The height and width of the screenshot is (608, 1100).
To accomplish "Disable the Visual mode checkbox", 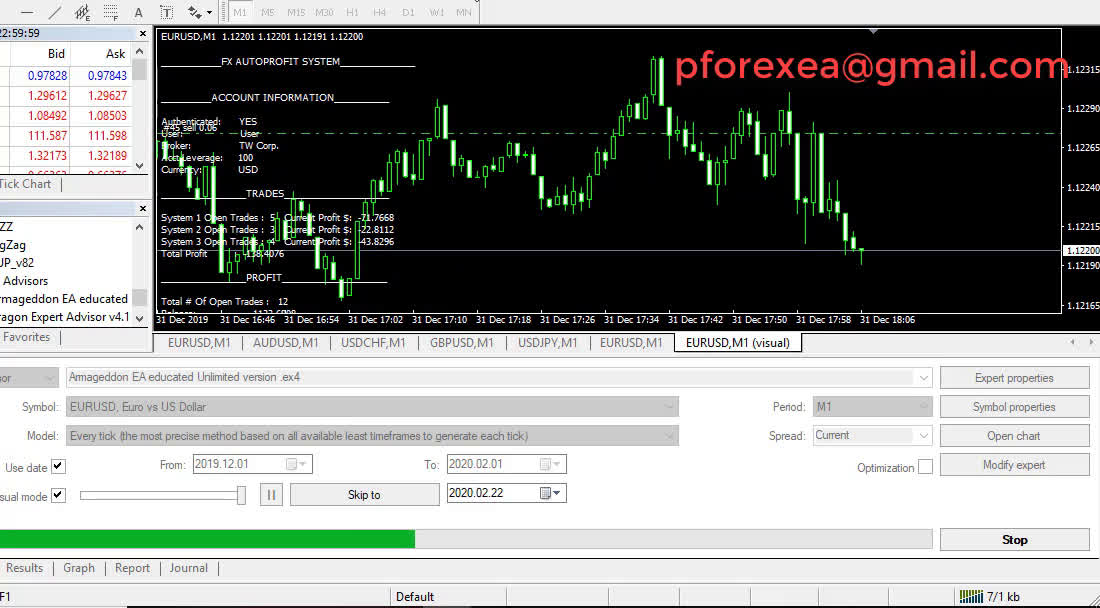I will coord(58,495).
